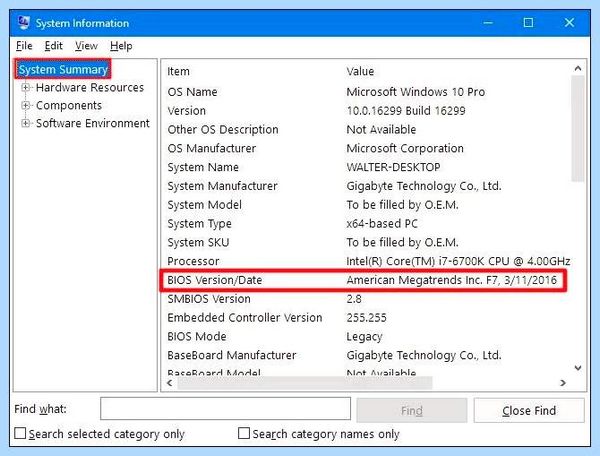Expand the Software Environment node
Screen dimensions: 600x456
[26, 123]
